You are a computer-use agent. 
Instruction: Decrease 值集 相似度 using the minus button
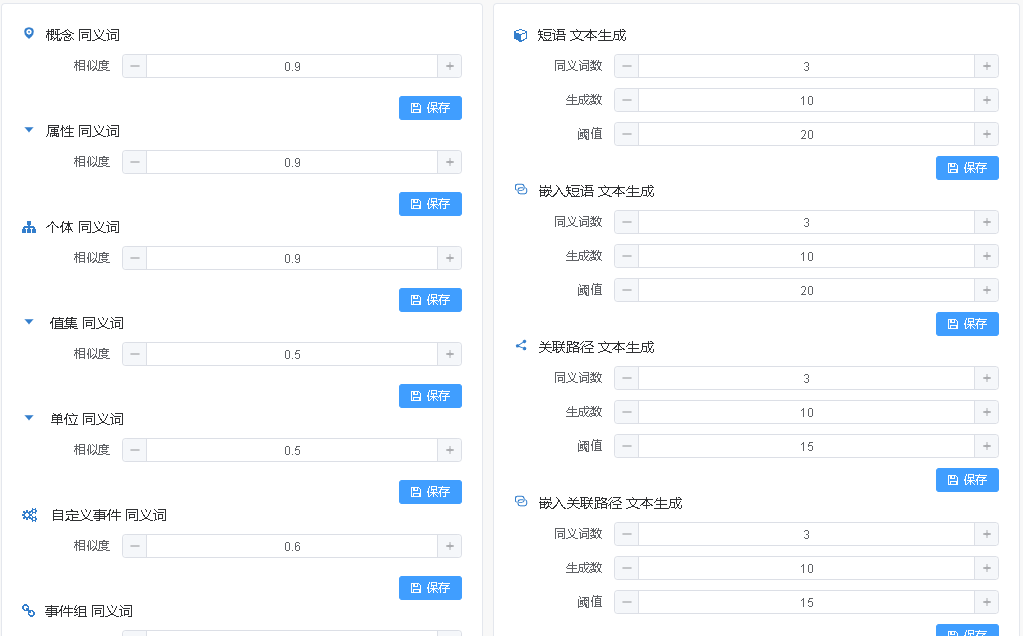tap(134, 353)
